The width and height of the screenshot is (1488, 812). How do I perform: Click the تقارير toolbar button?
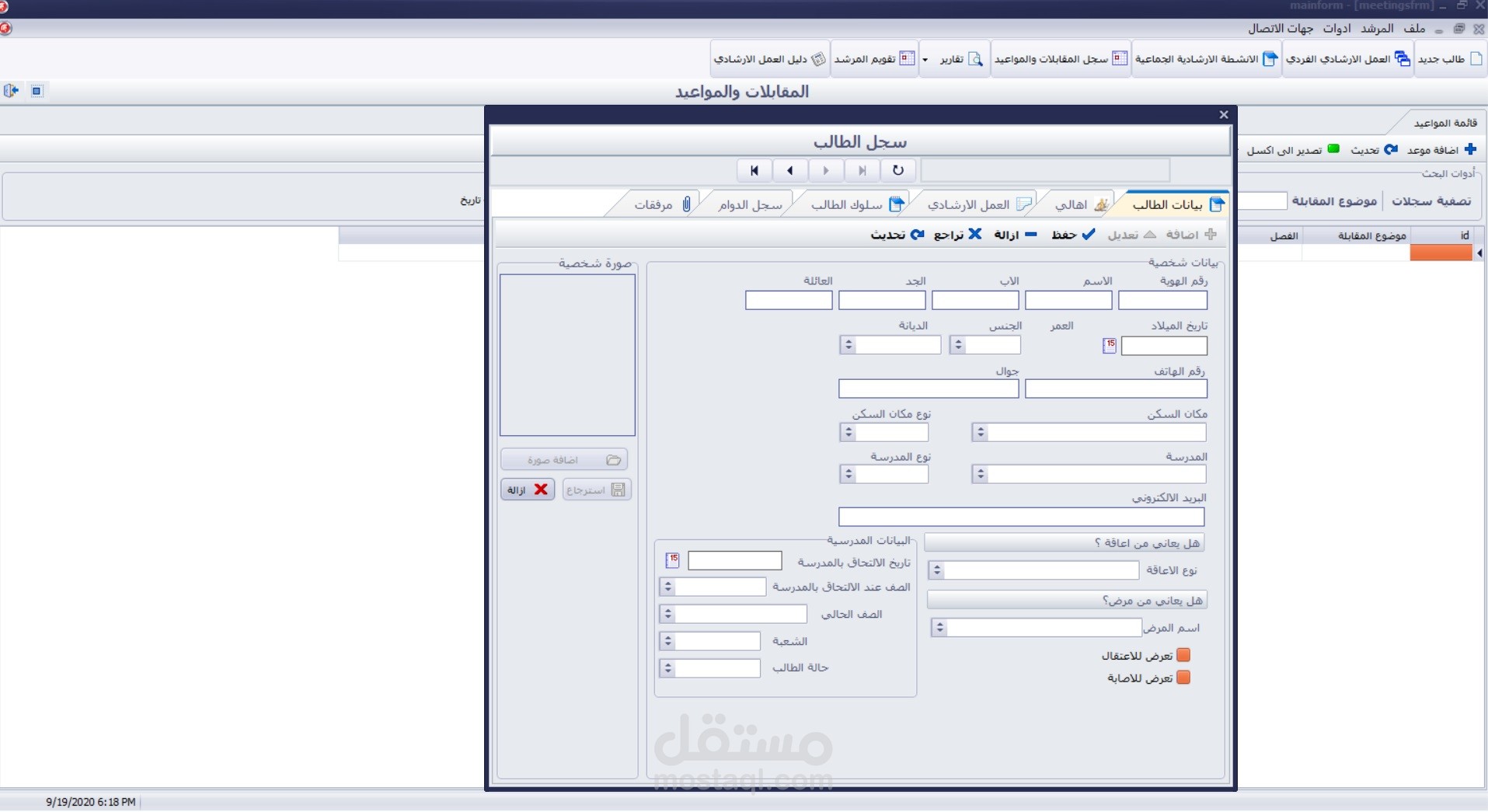coord(962,59)
